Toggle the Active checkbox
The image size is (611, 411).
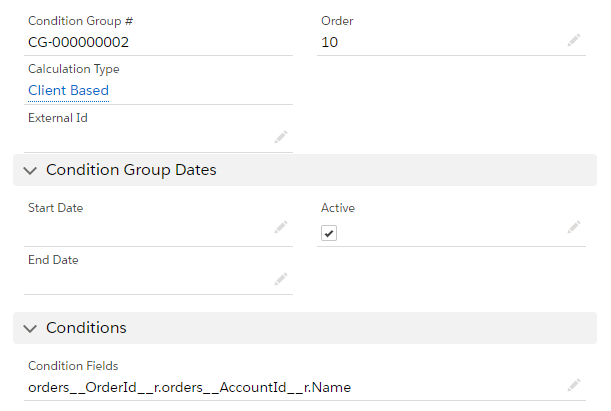(329, 233)
